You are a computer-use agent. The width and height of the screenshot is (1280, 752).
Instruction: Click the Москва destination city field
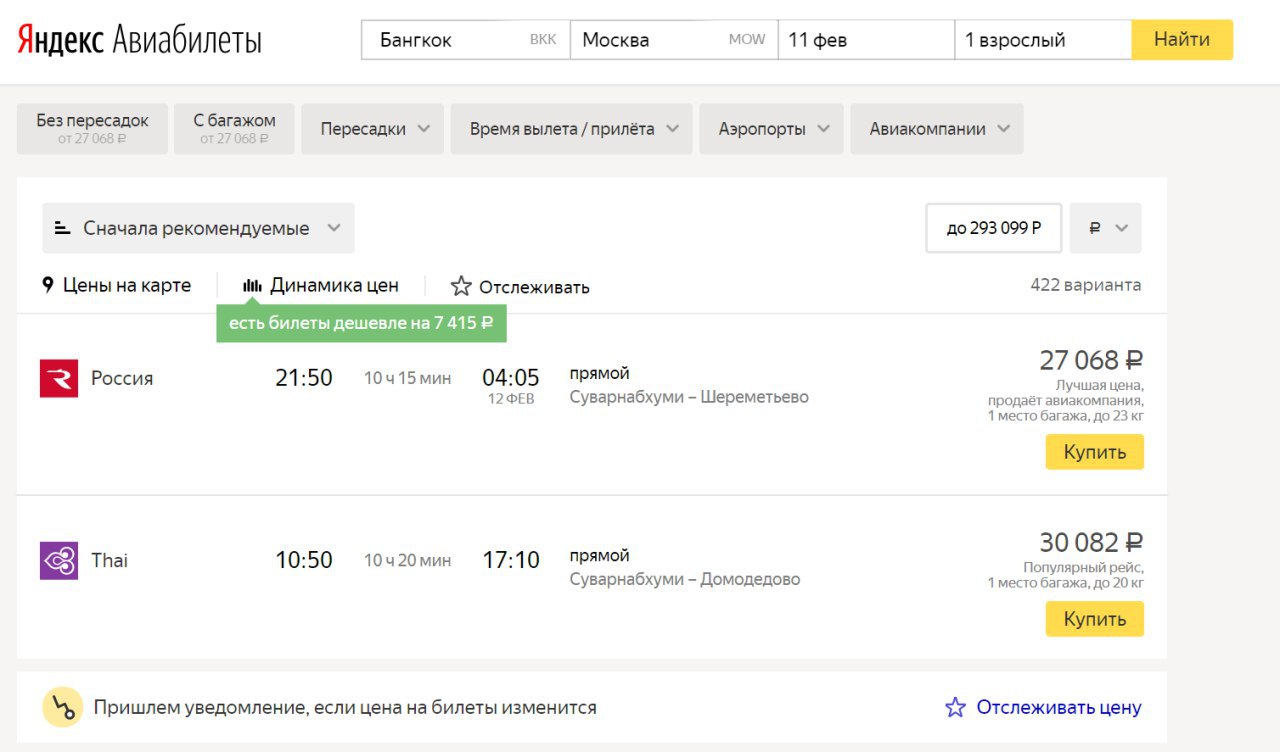click(x=674, y=40)
